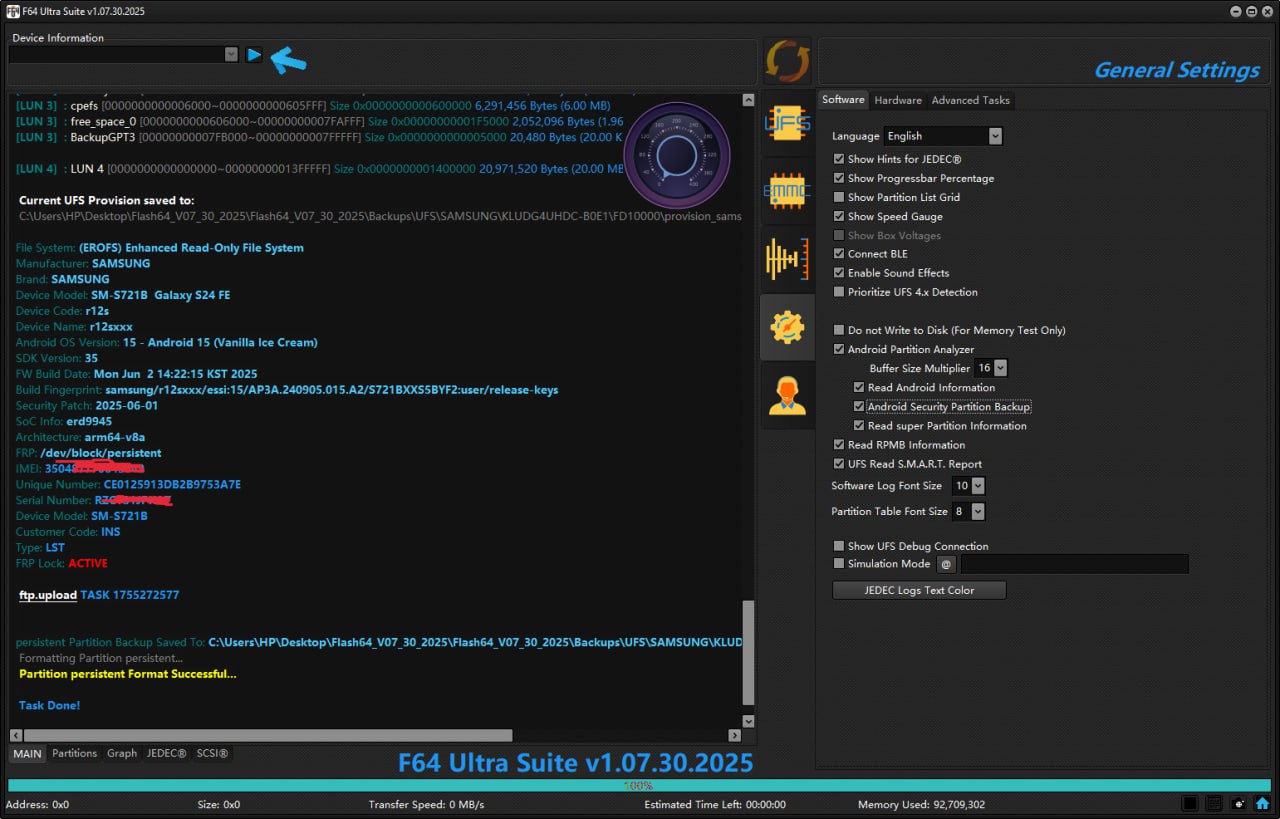Click the @ button beside Simulation Mode
The image size is (1280, 819).
(946, 564)
